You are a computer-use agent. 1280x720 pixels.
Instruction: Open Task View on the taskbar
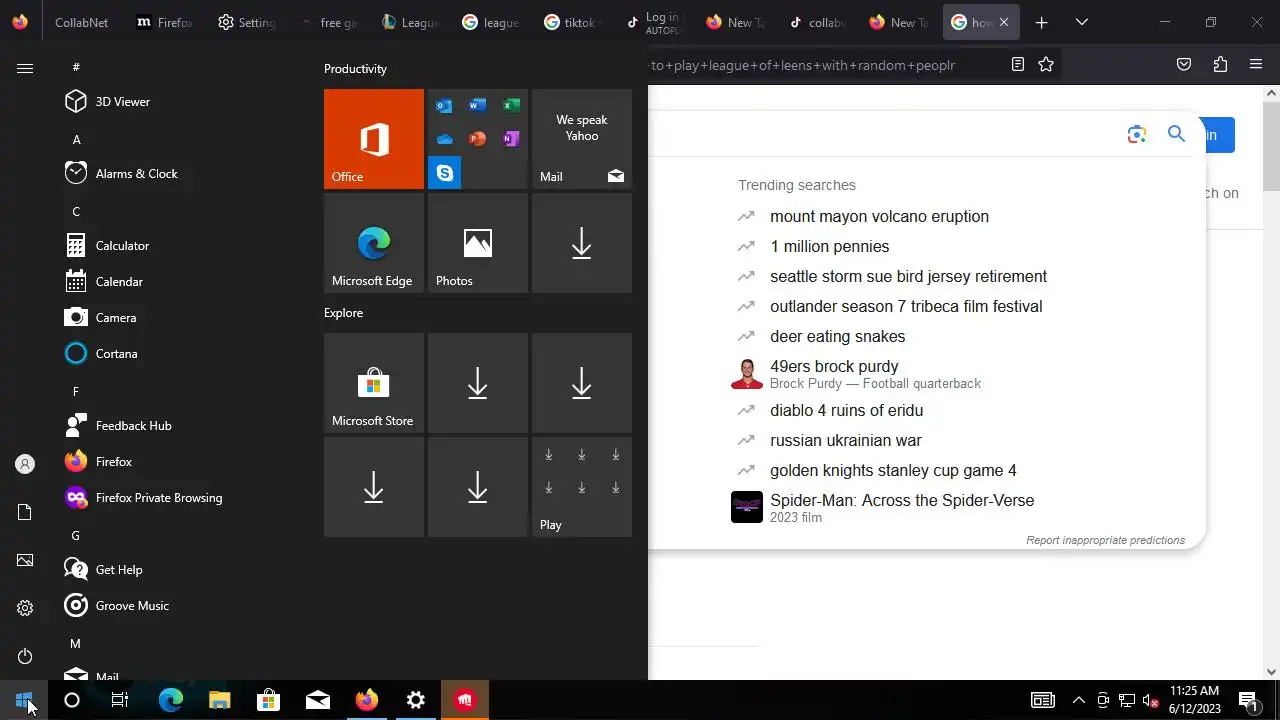point(120,700)
